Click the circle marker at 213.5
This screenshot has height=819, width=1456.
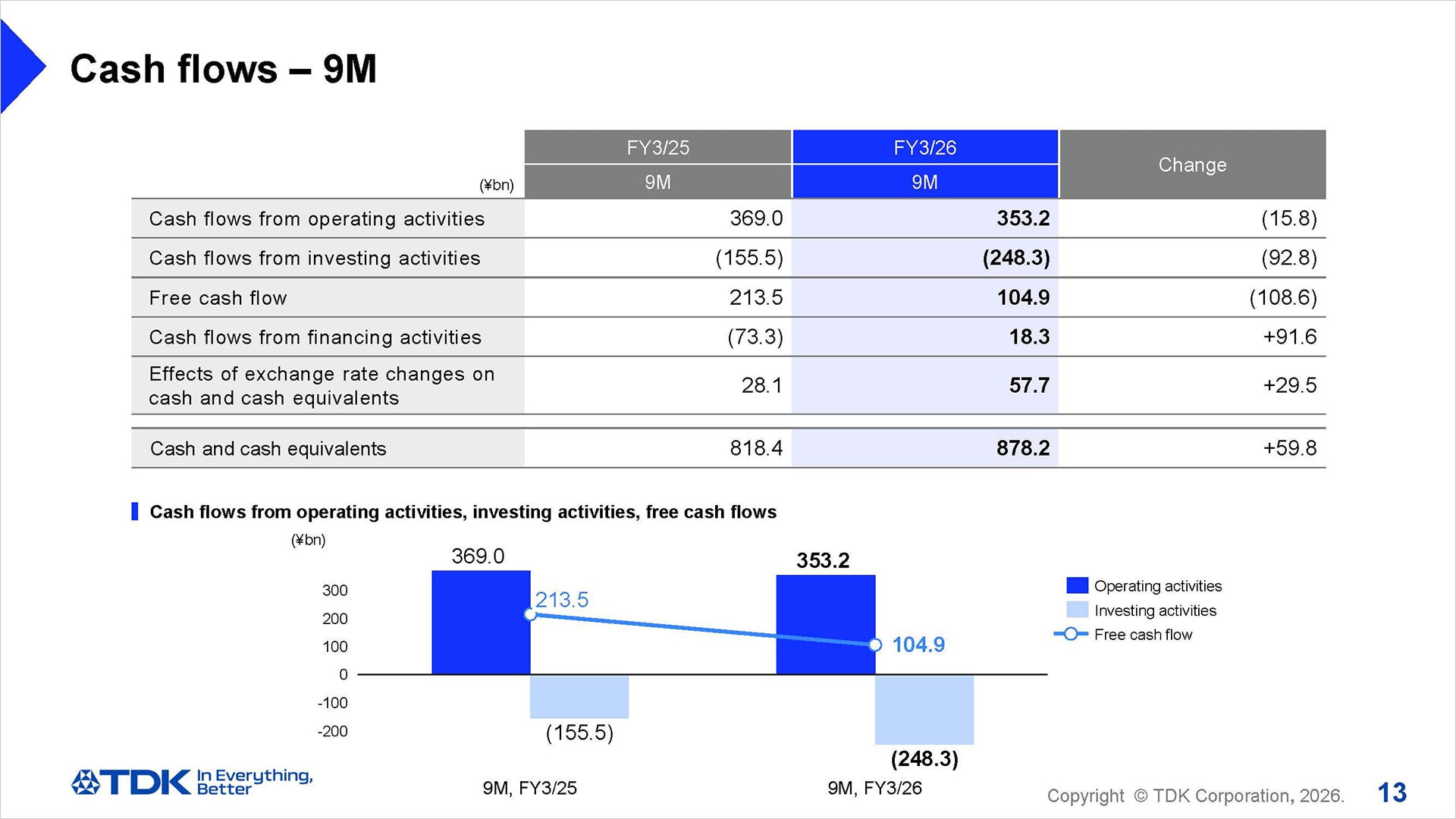pos(529,615)
